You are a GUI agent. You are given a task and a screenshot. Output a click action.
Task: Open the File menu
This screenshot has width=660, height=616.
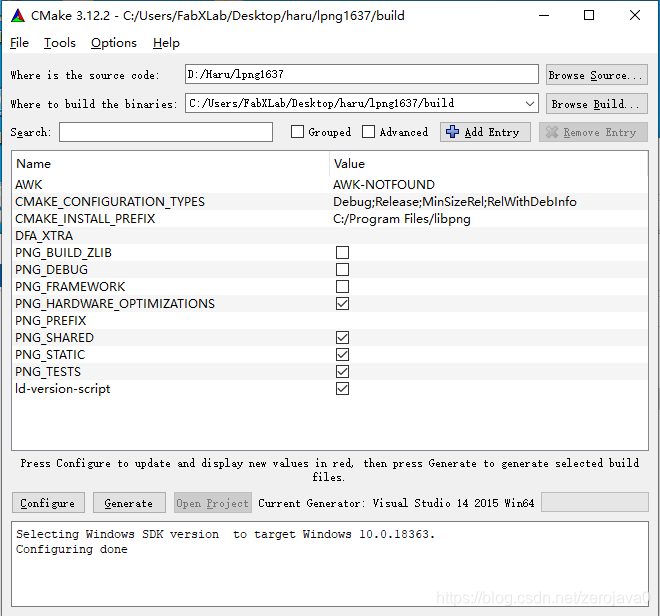[19, 43]
